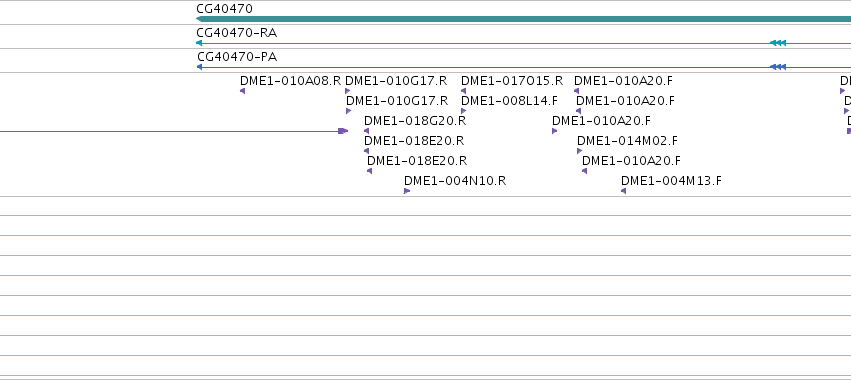Select the arrow marker below DME1-018G20.R
Viewport: 851px width, 380px height.
coord(366,131)
